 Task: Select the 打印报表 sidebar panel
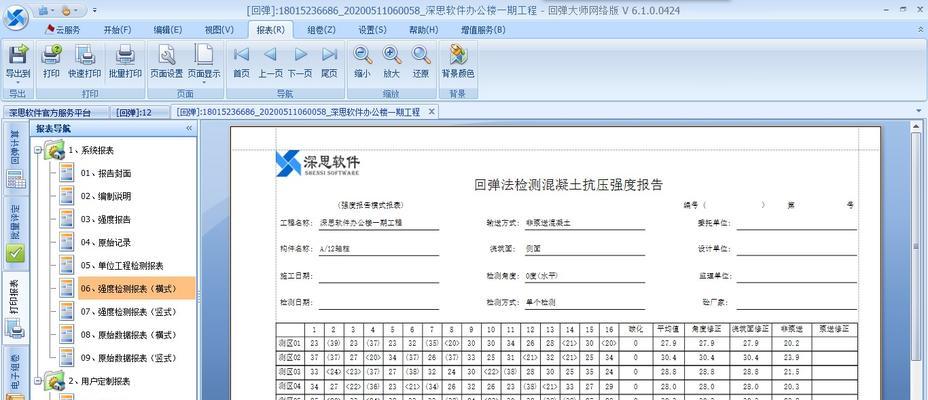tap(15, 308)
